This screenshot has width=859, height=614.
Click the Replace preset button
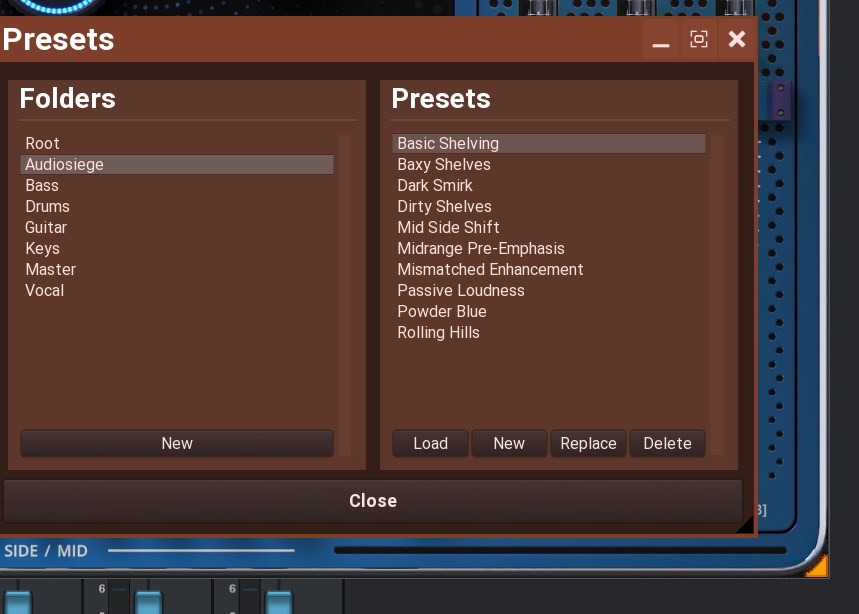pyautogui.click(x=588, y=444)
